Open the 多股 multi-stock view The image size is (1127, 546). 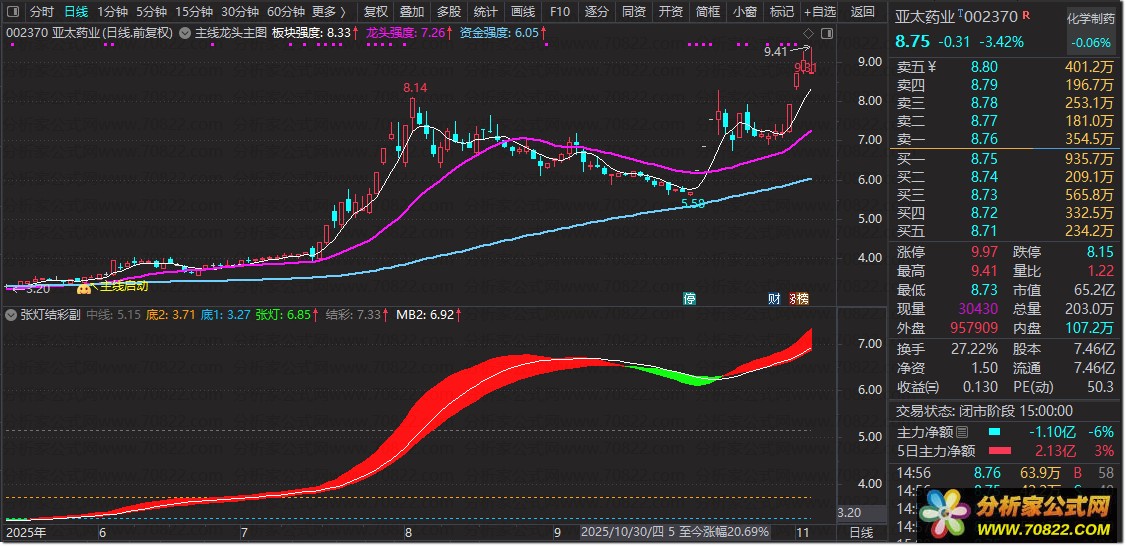tap(448, 11)
